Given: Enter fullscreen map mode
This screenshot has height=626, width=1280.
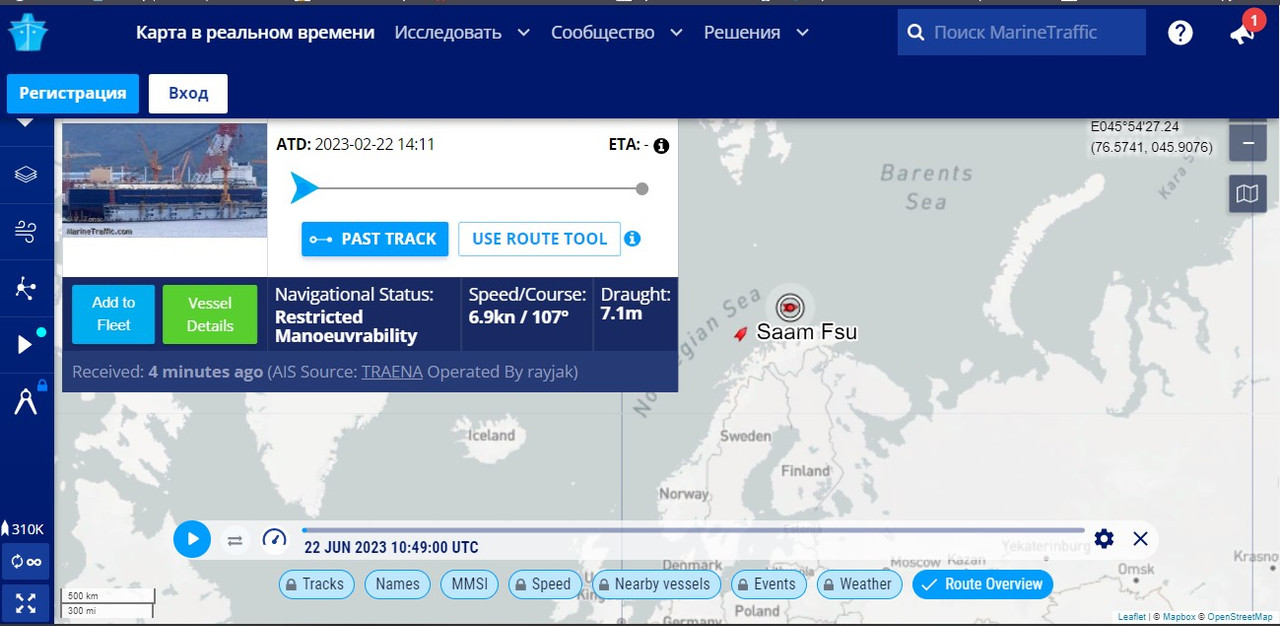Looking at the screenshot, I should click(x=27, y=602).
